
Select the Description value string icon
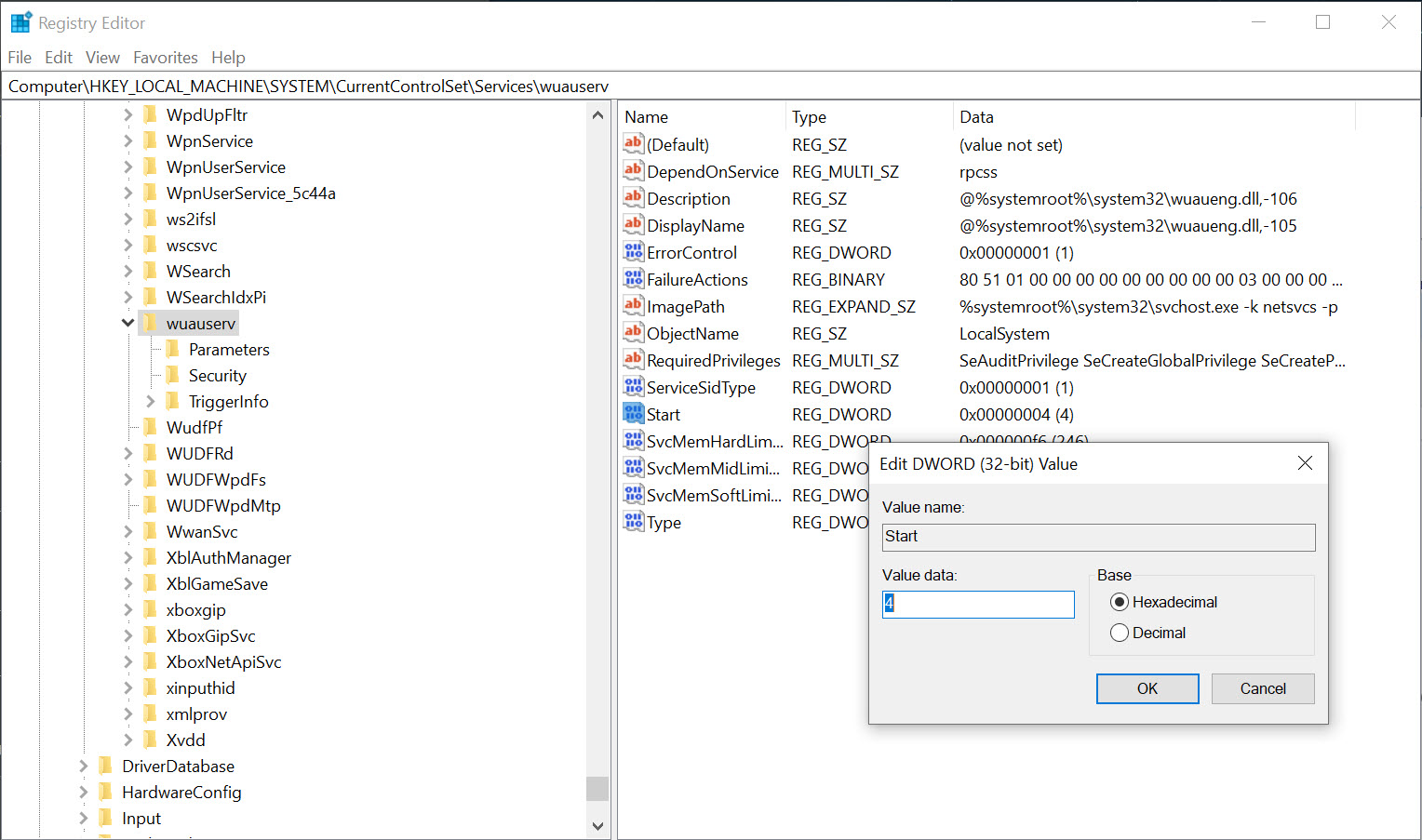click(x=634, y=197)
